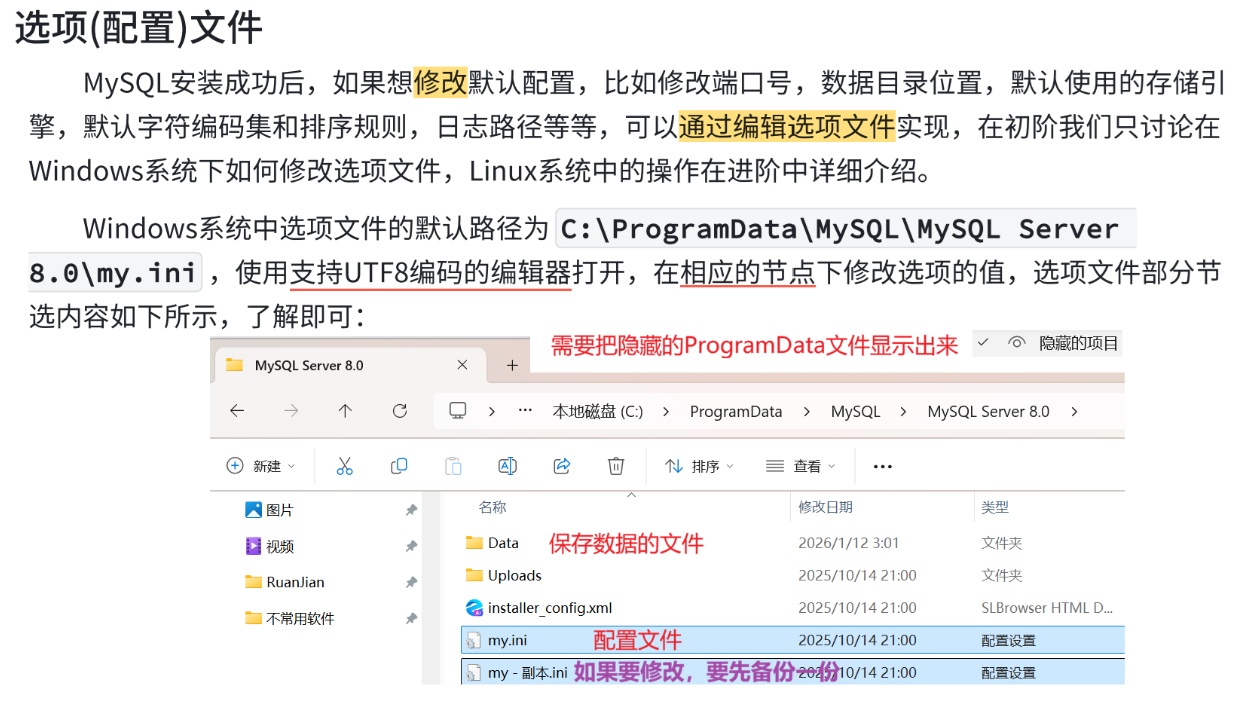1251x703 pixels.
Task: Select the Data folder row
Action: [792, 543]
